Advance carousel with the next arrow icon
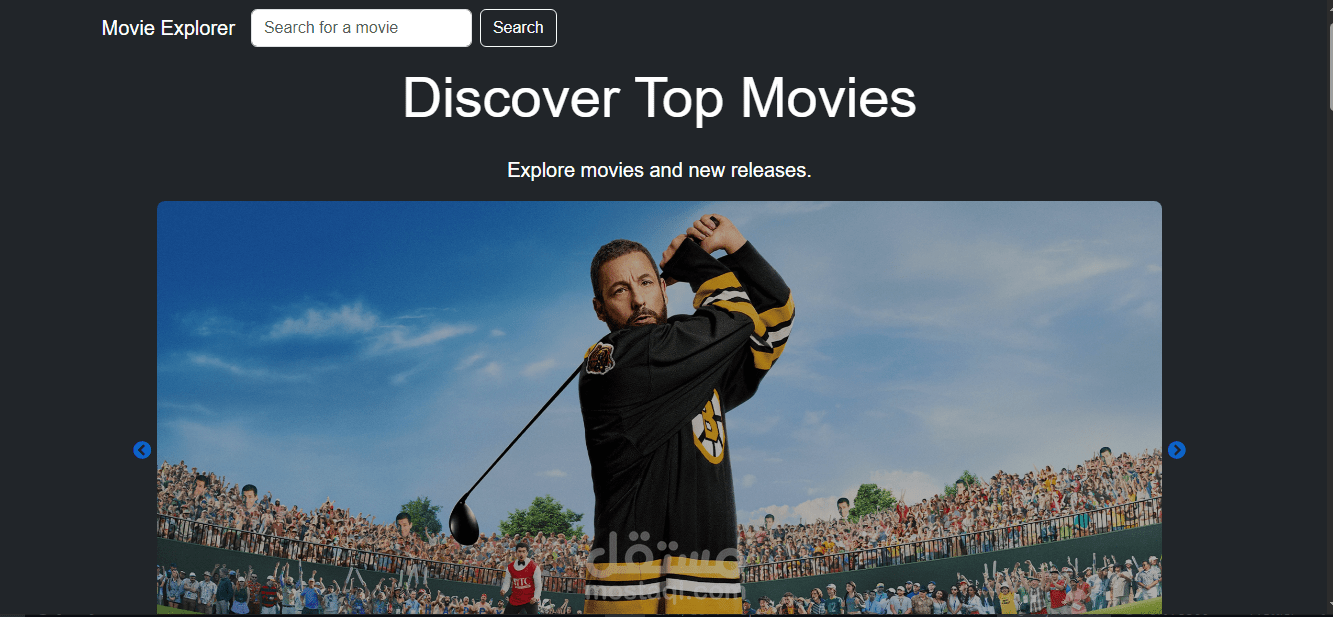 tap(1177, 450)
